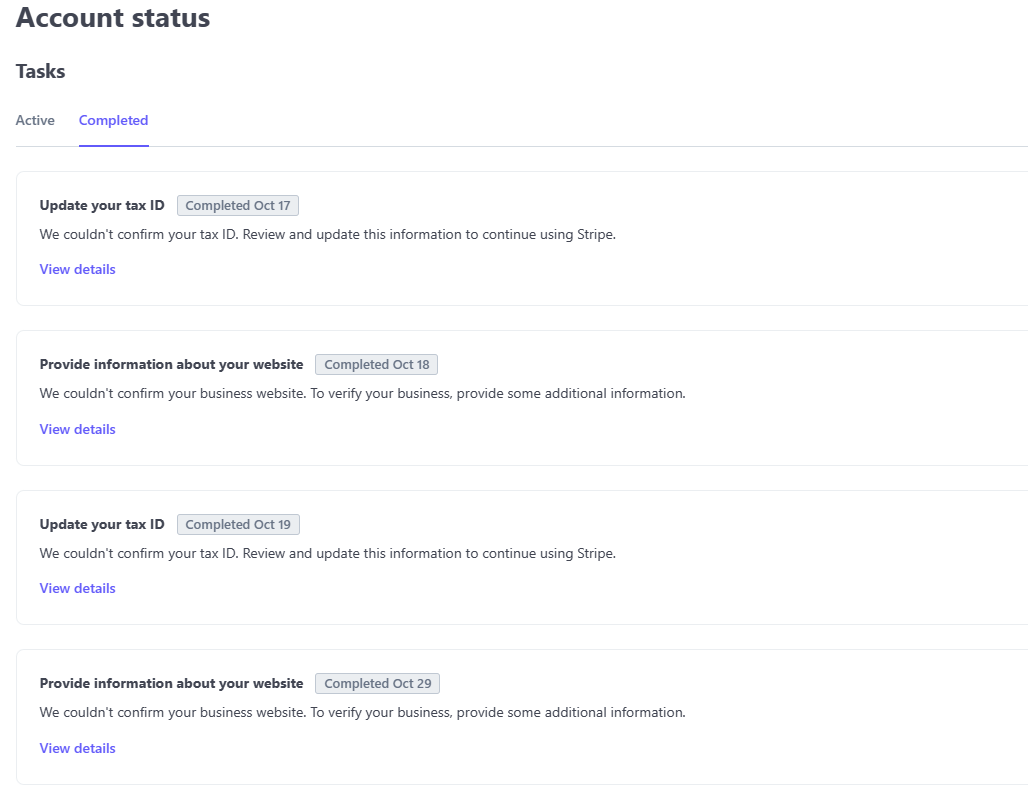The width and height of the screenshot is (1028, 789).
Task: Click business website description in Oct 29 card
Action: [362, 713]
